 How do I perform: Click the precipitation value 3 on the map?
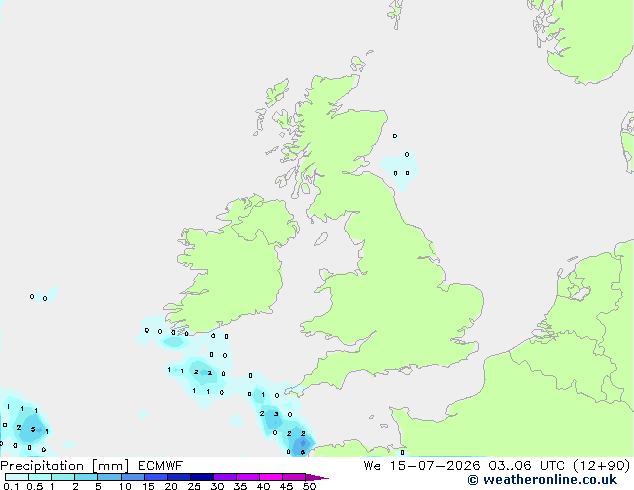click(276, 414)
